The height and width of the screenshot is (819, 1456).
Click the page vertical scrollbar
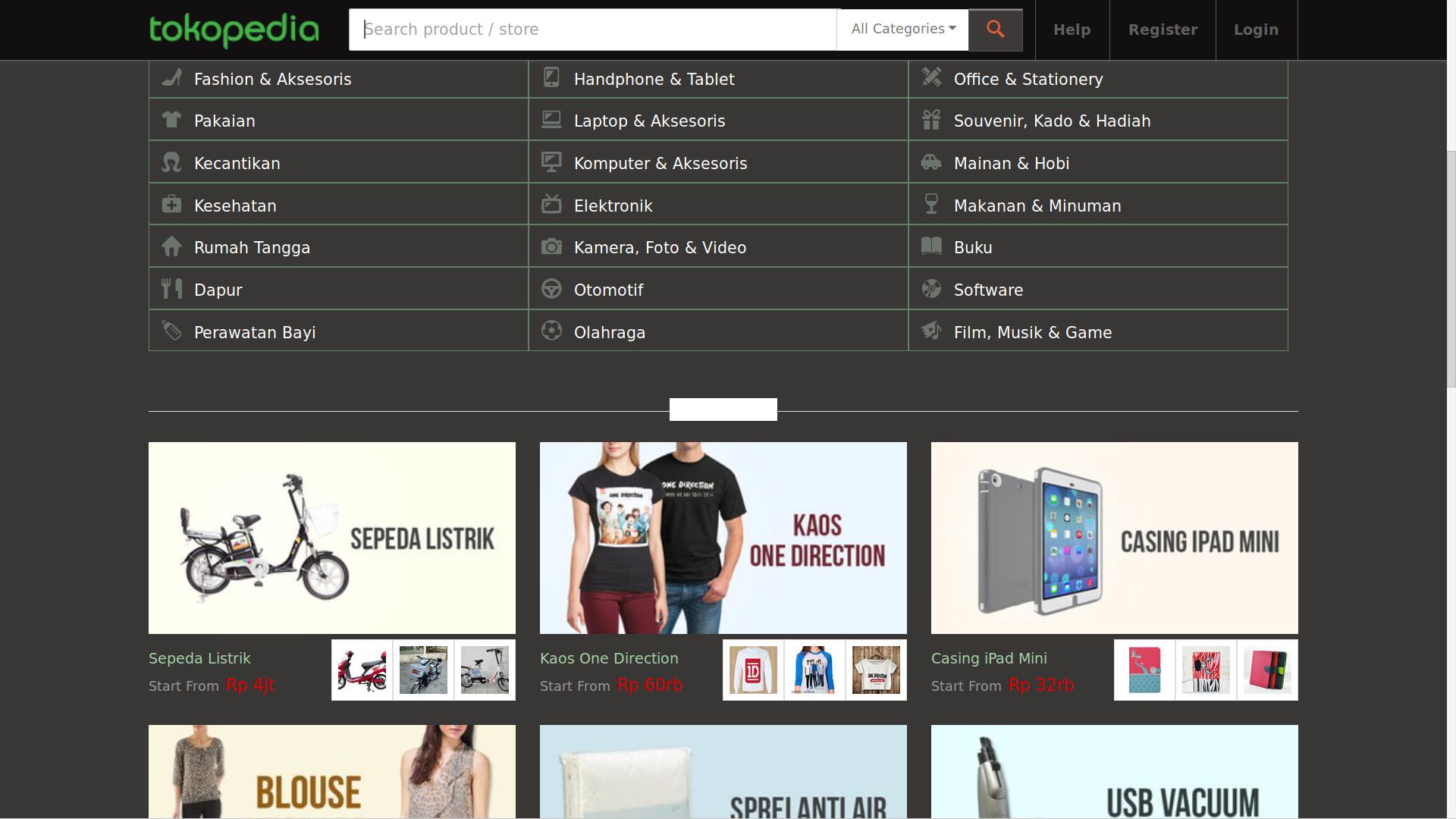click(x=1451, y=269)
